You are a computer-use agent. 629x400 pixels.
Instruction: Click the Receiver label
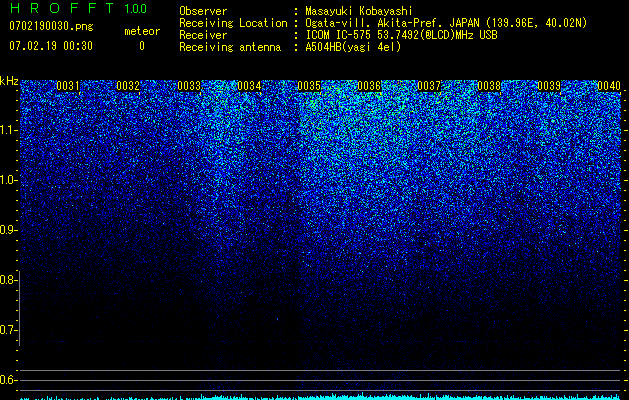203,35
